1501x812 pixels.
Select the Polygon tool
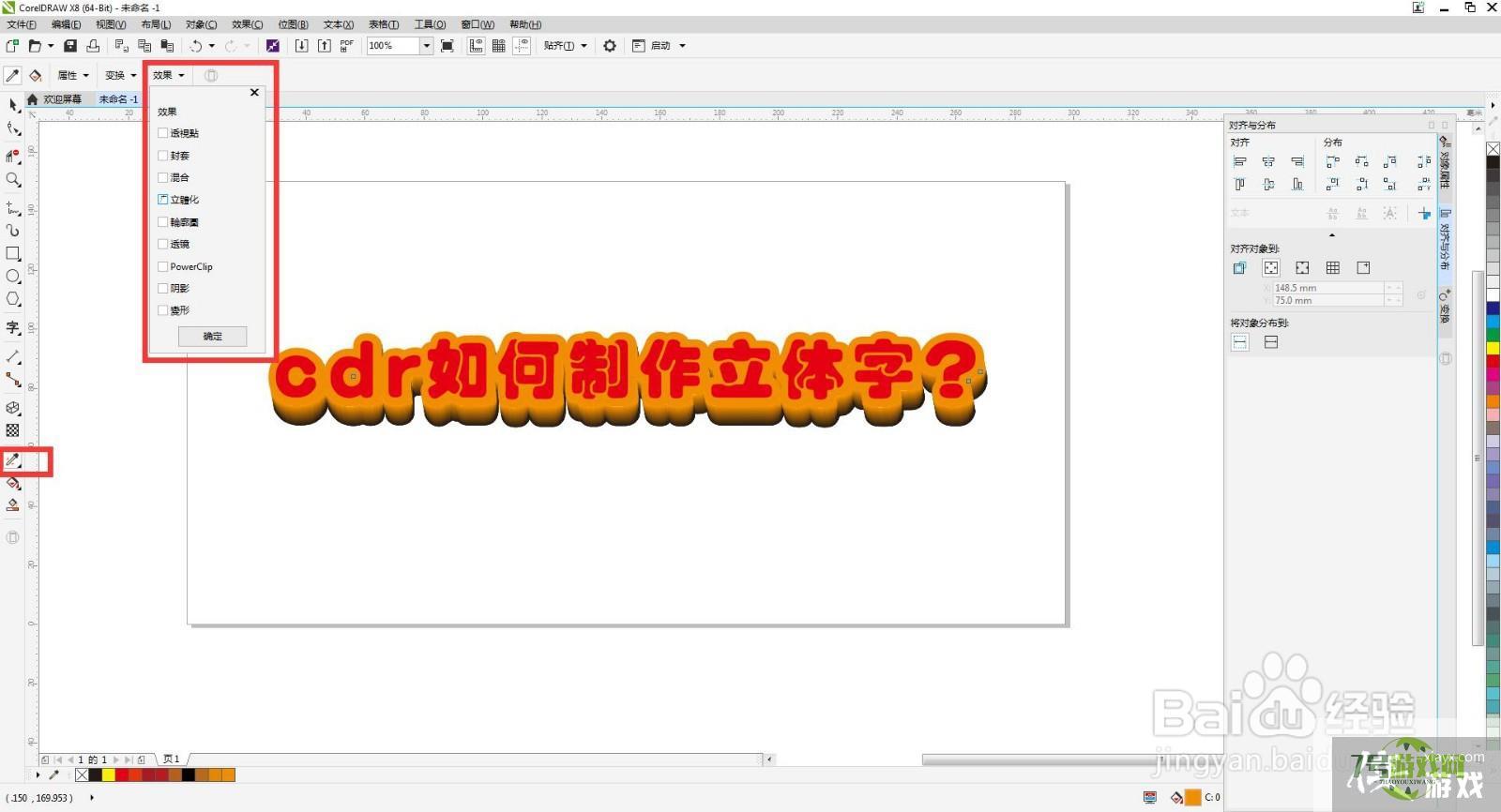pos(13,299)
